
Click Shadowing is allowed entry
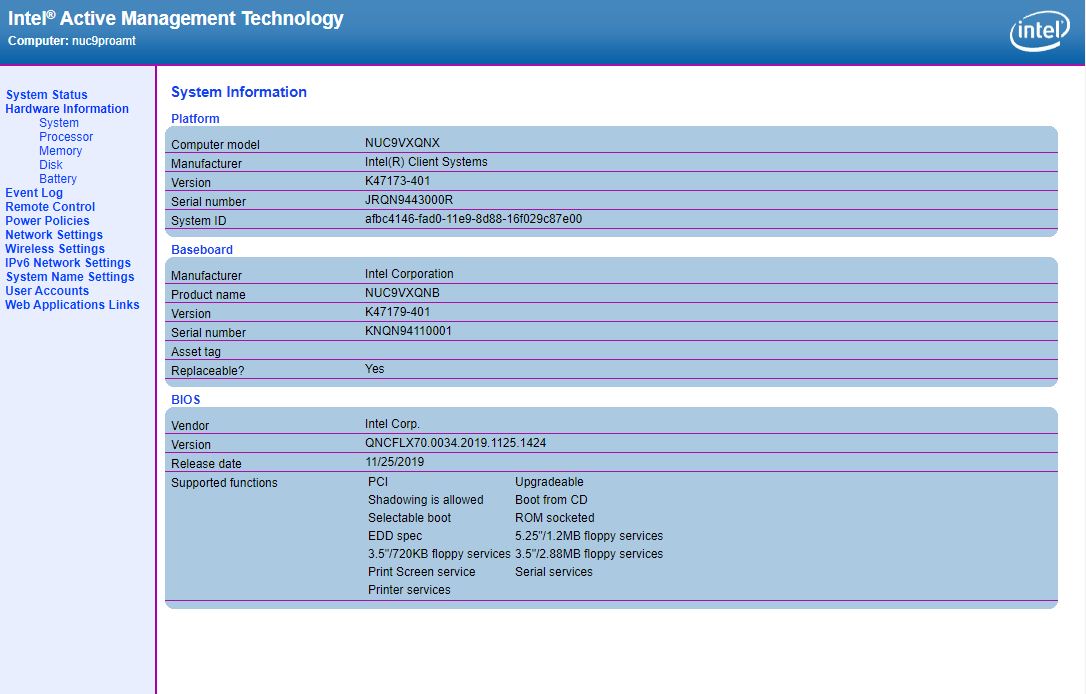click(x=426, y=499)
